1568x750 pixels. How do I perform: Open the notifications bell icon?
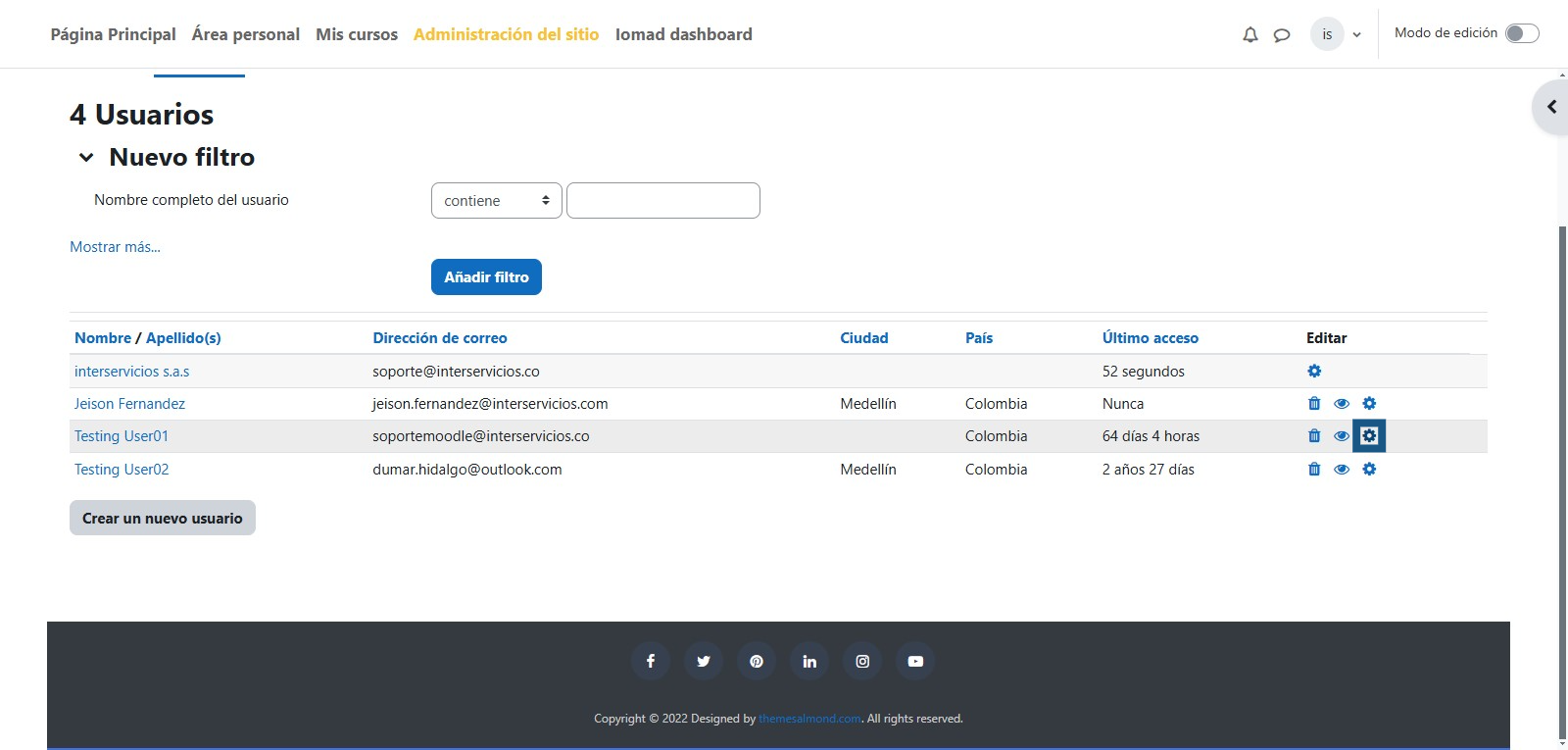tap(1249, 35)
